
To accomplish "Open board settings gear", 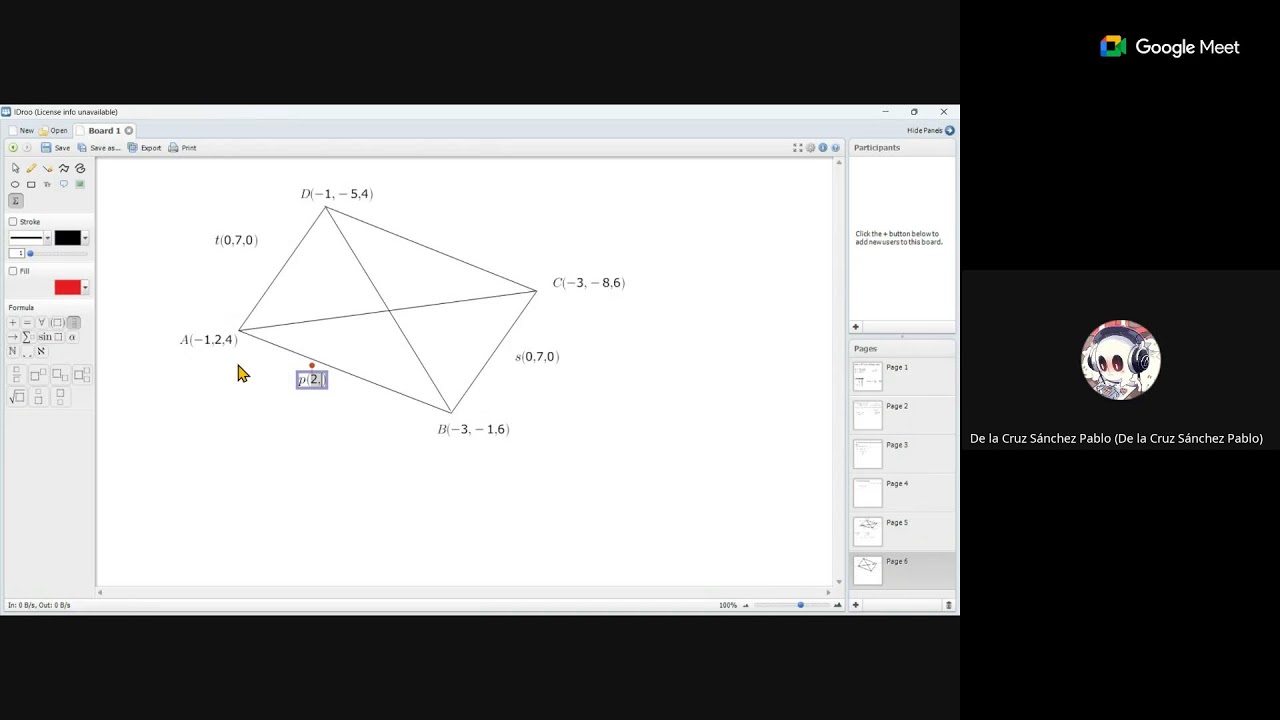I will pos(811,148).
